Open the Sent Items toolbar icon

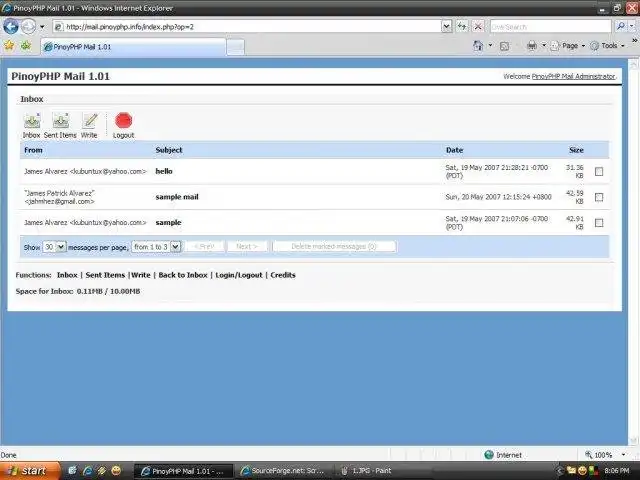tap(61, 121)
